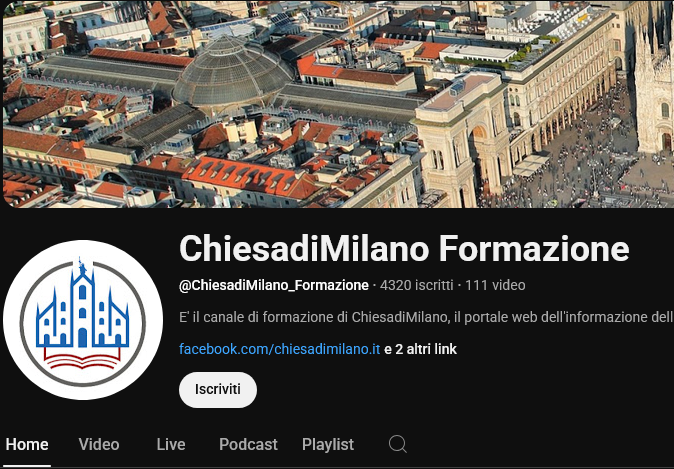Screen dimensions: 674x469
Task: Expand the channel description text
Action: tap(426, 317)
